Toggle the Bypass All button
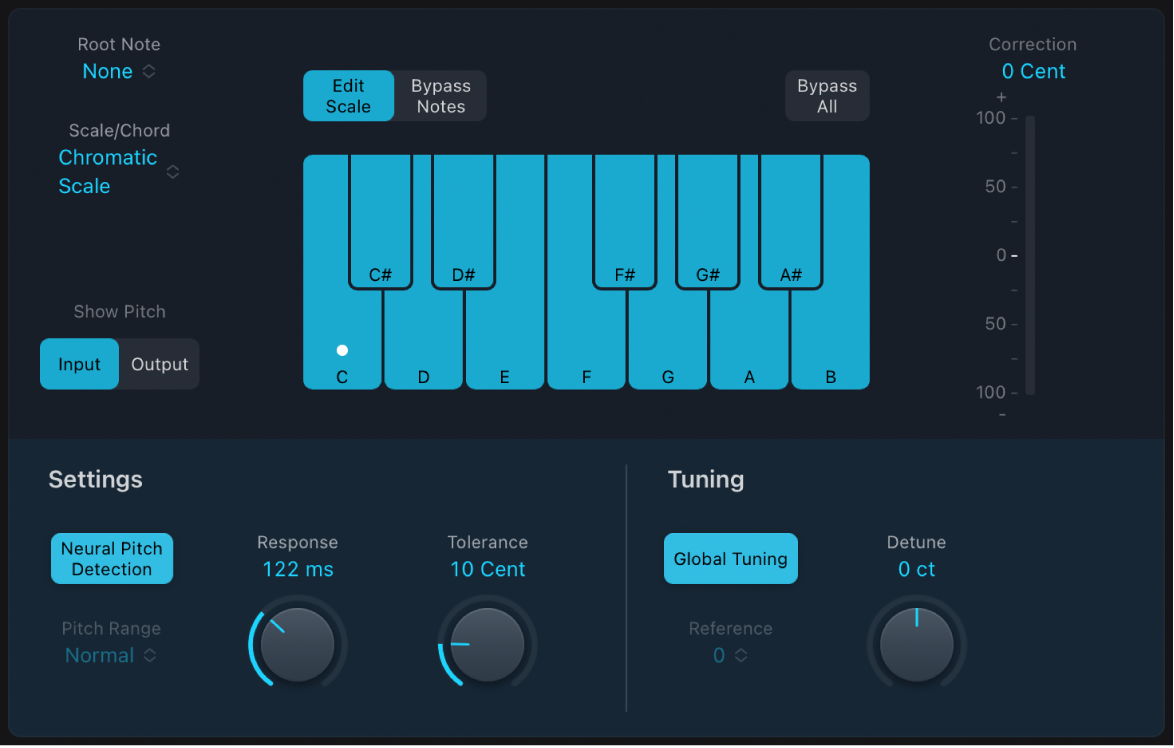The height and width of the screenshot is (748, 1174). pyautogui.click(x=827, y=96)
